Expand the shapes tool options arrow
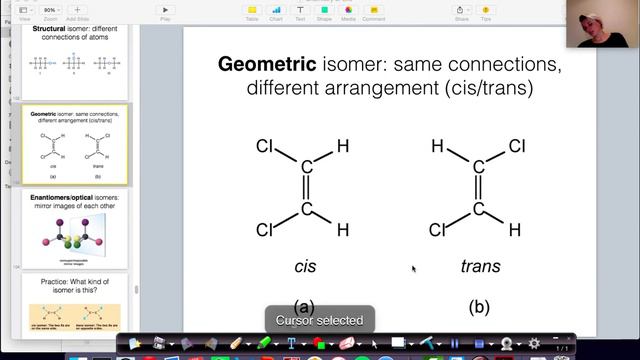 (332, 344)
